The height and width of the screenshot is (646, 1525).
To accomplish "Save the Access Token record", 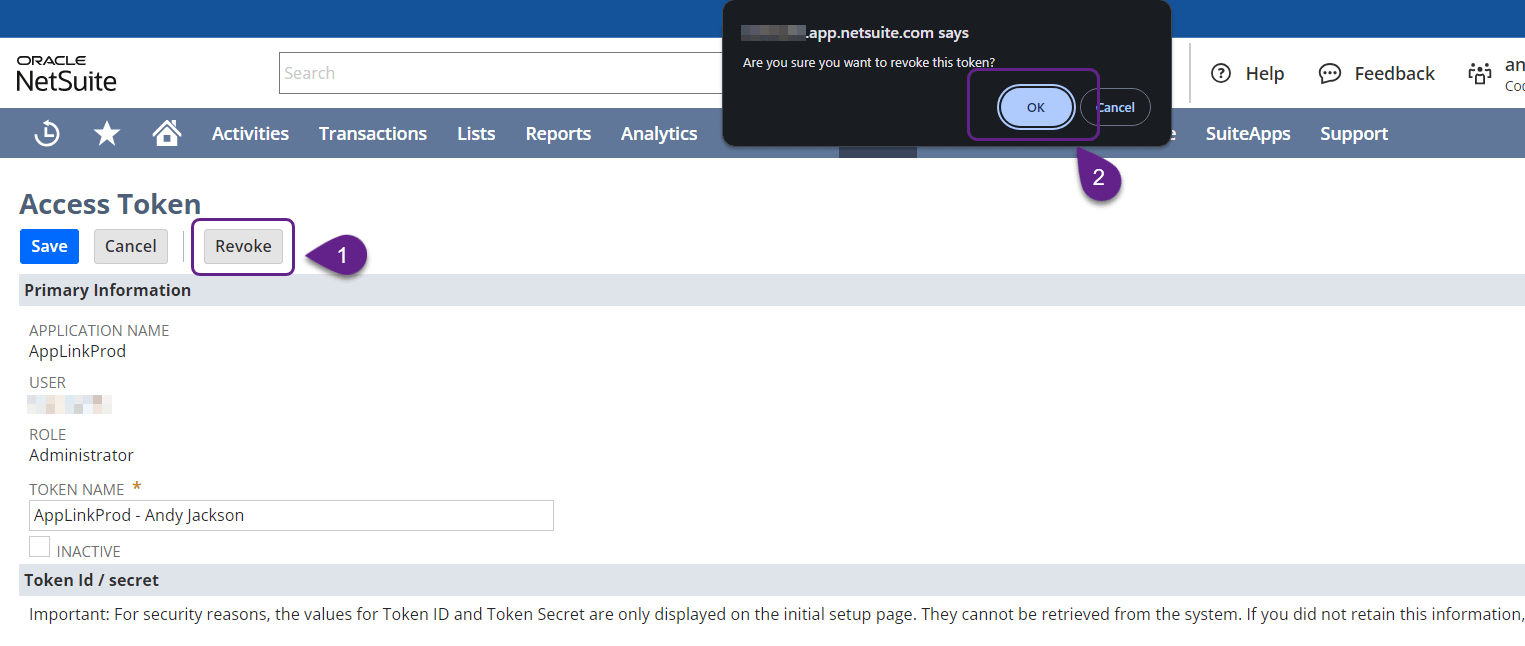I will coord(49,245).
